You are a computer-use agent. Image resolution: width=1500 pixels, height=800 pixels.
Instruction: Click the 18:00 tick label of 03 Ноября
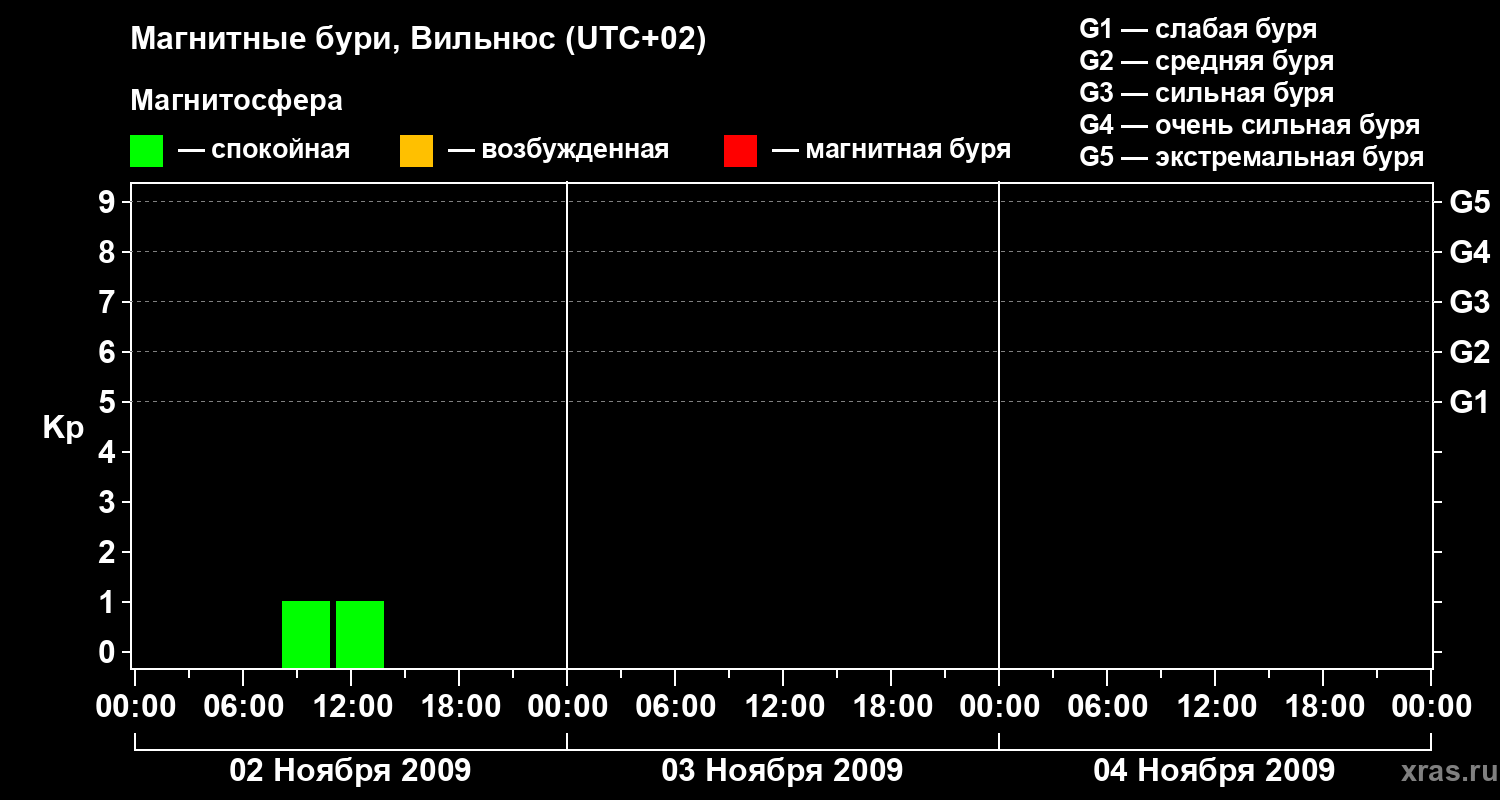click(891, 707)
